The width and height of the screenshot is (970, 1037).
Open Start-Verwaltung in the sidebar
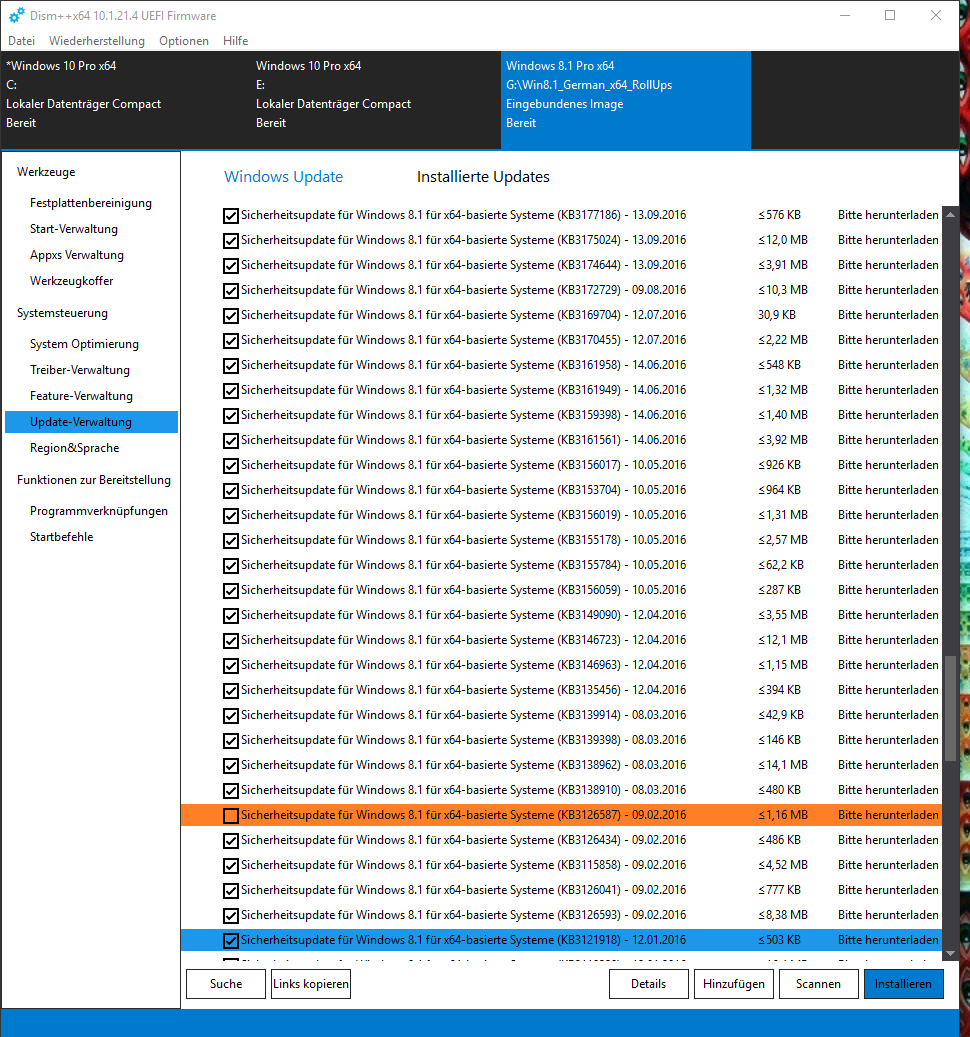(73, 229)
